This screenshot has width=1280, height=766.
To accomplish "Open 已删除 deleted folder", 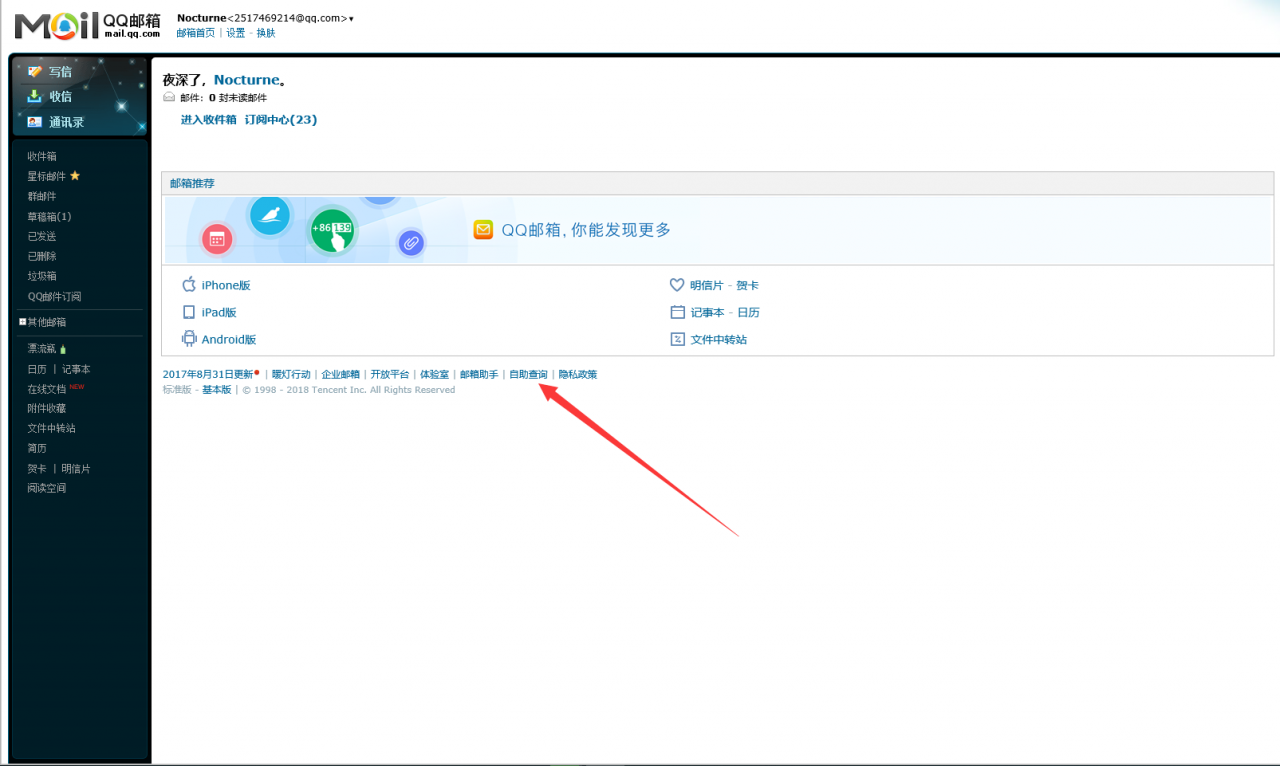I will (x=42, y=256).
